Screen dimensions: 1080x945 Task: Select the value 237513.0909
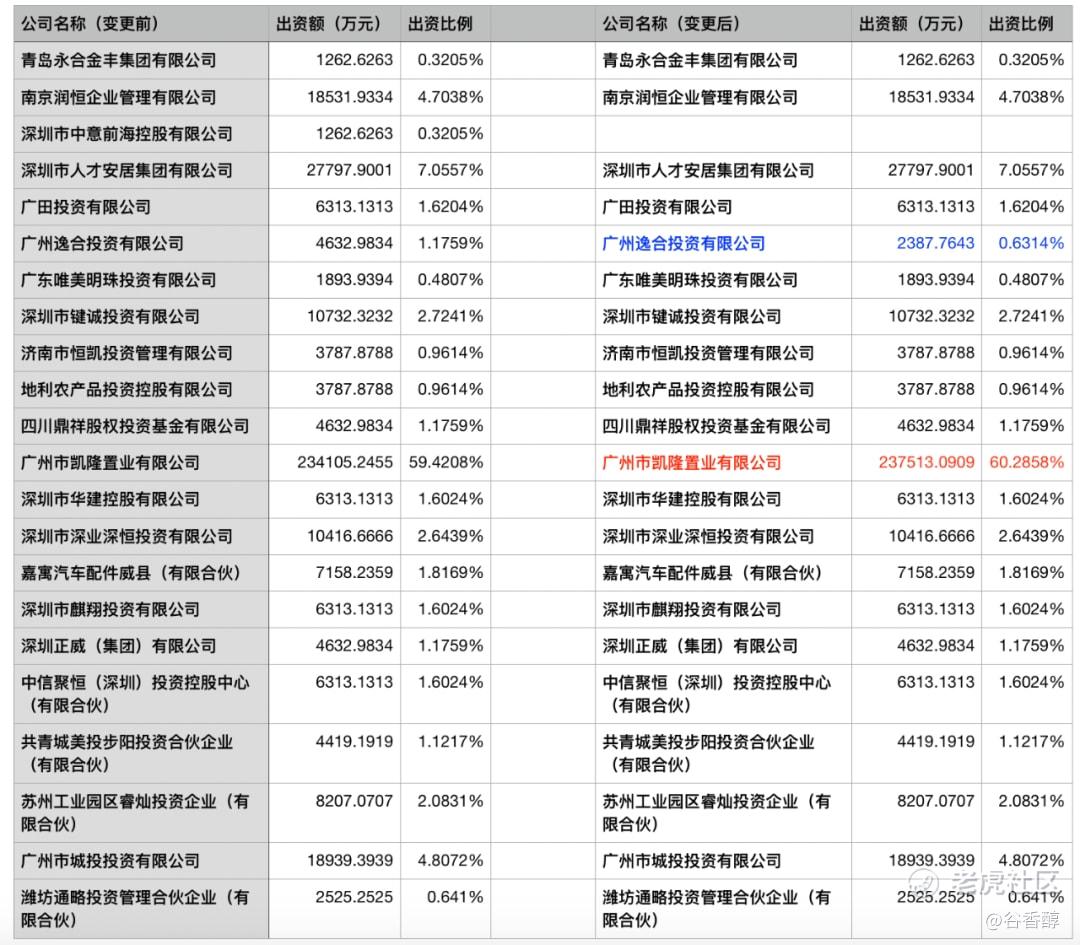[926, 462]
